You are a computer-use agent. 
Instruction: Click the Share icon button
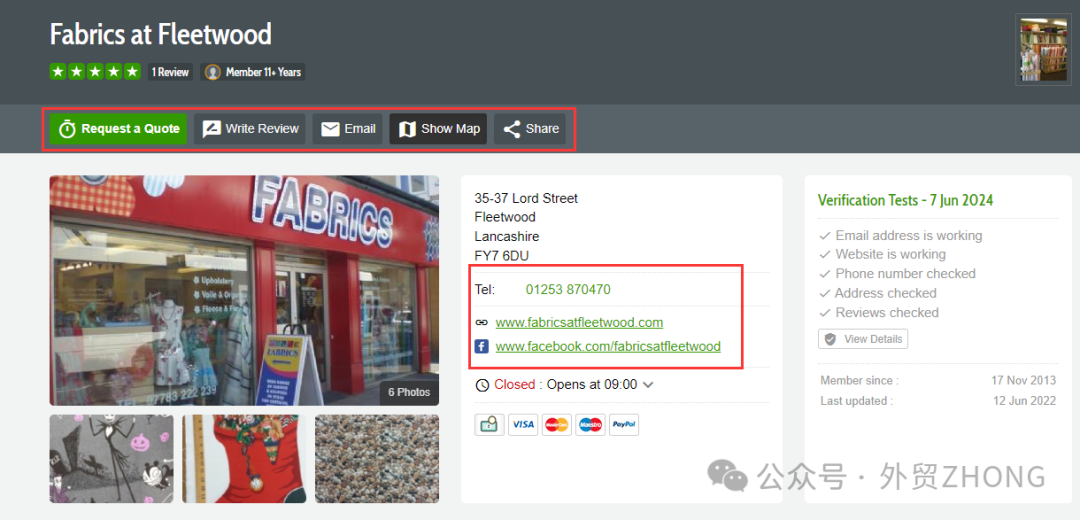point(512,129)
